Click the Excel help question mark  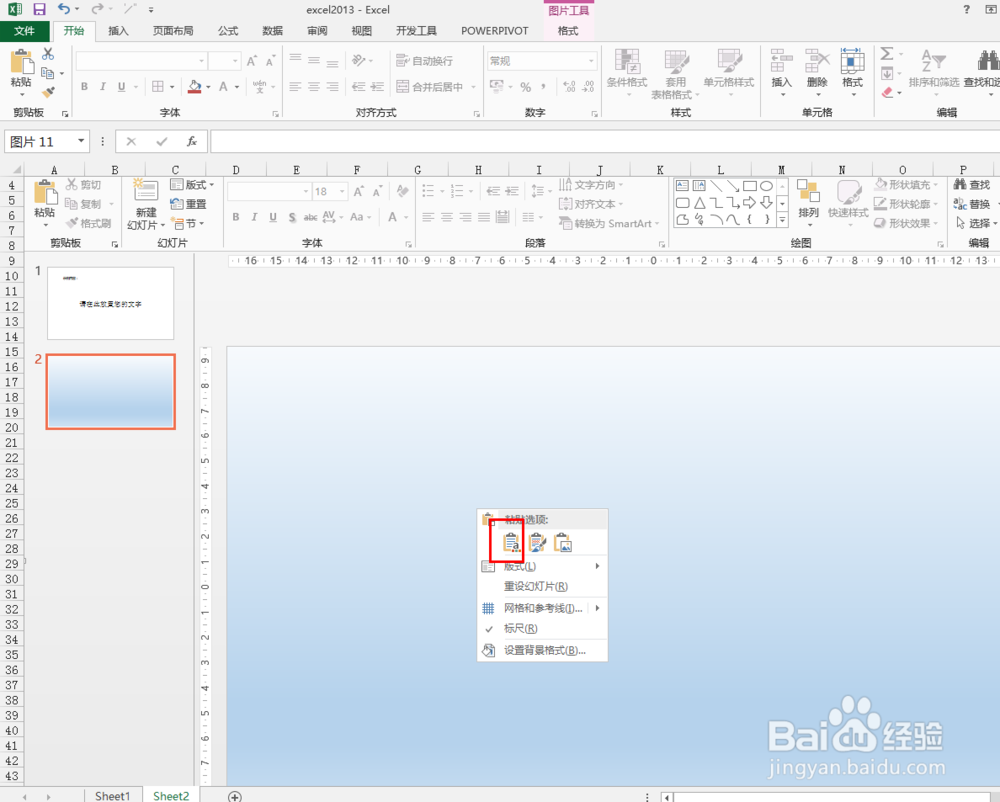tap(967, 10)
